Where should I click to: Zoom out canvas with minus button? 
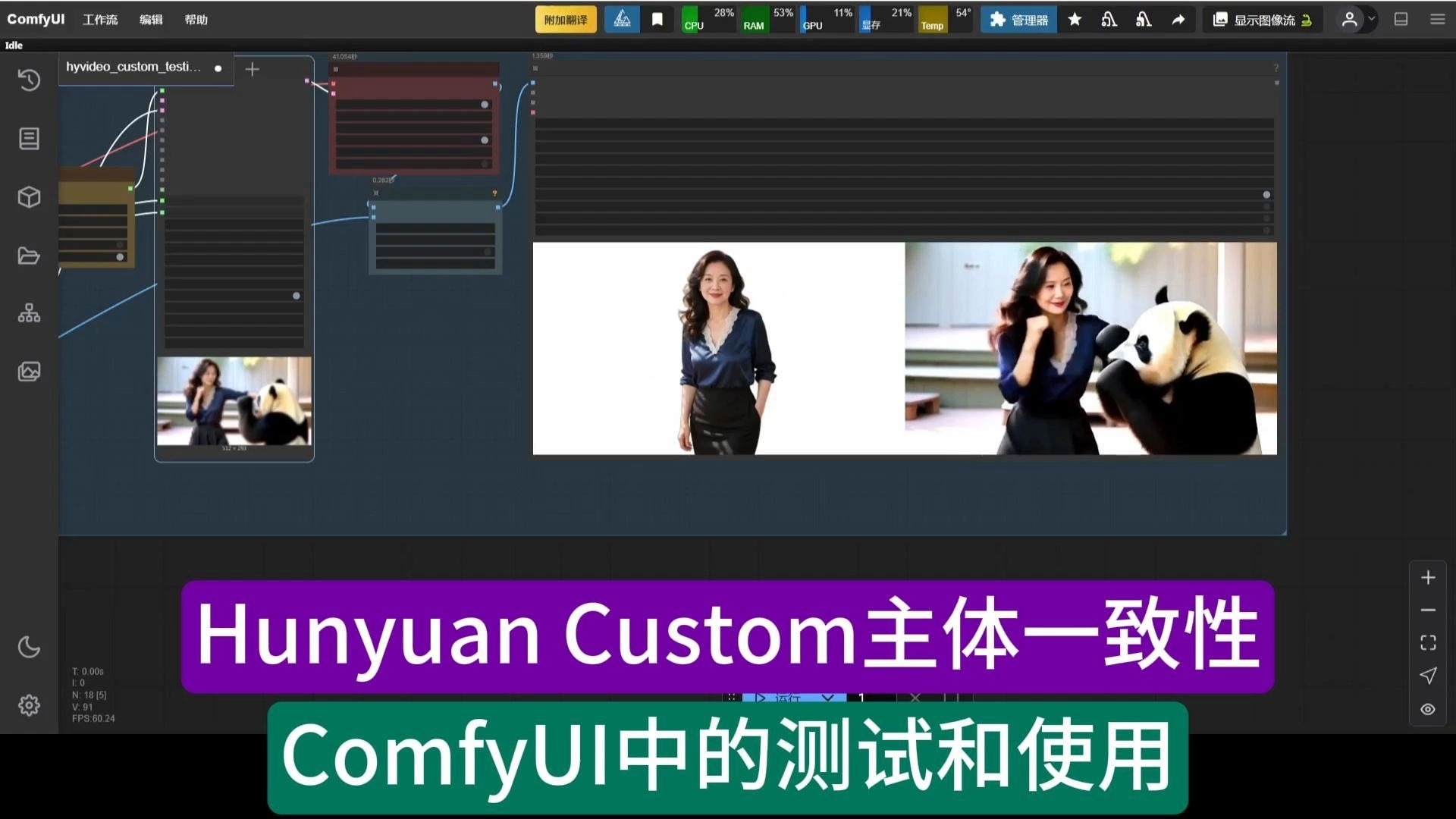pyautogui.click(x=1428, y=610)
